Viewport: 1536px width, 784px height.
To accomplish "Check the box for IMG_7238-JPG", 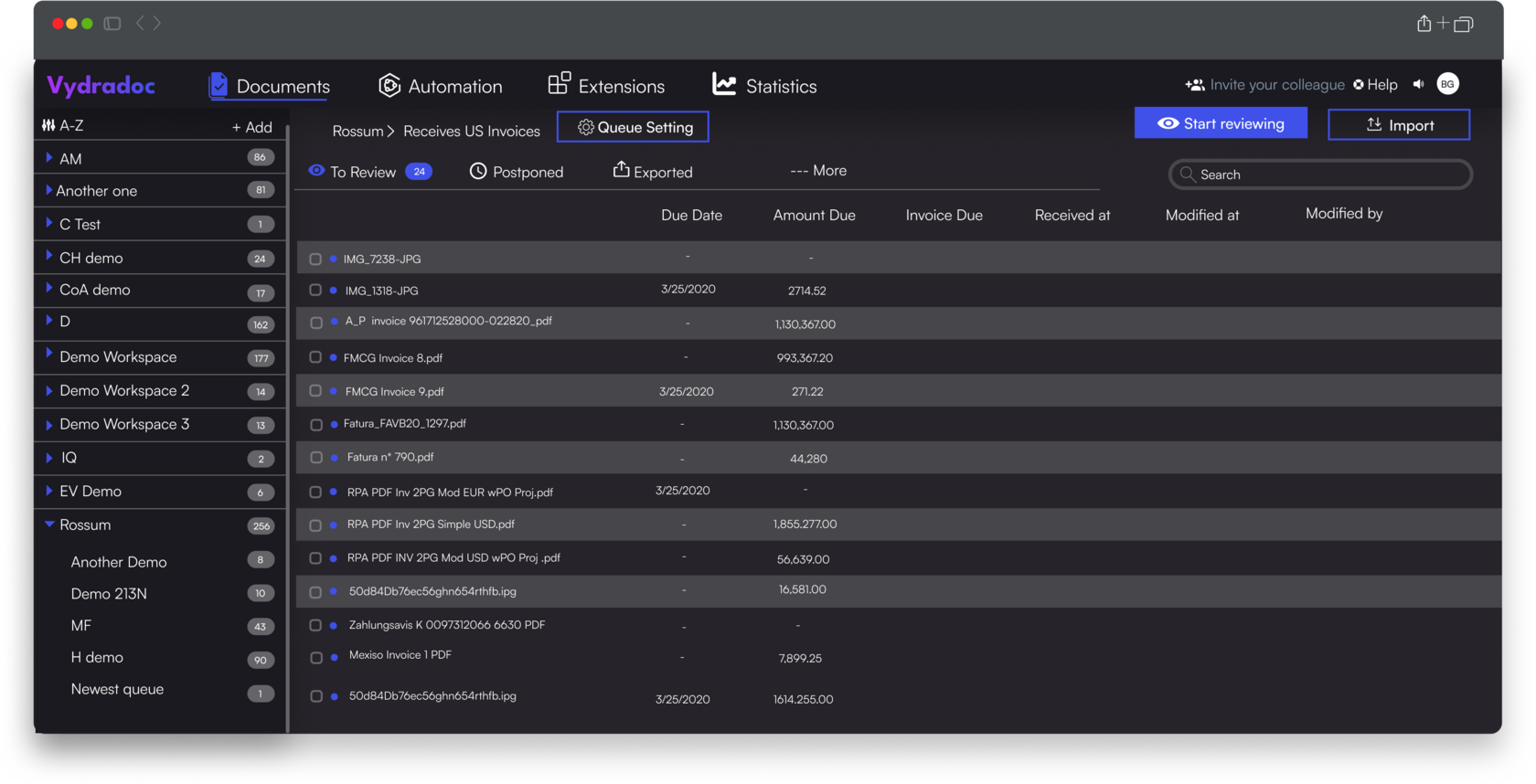I will (x=315, y=260).
